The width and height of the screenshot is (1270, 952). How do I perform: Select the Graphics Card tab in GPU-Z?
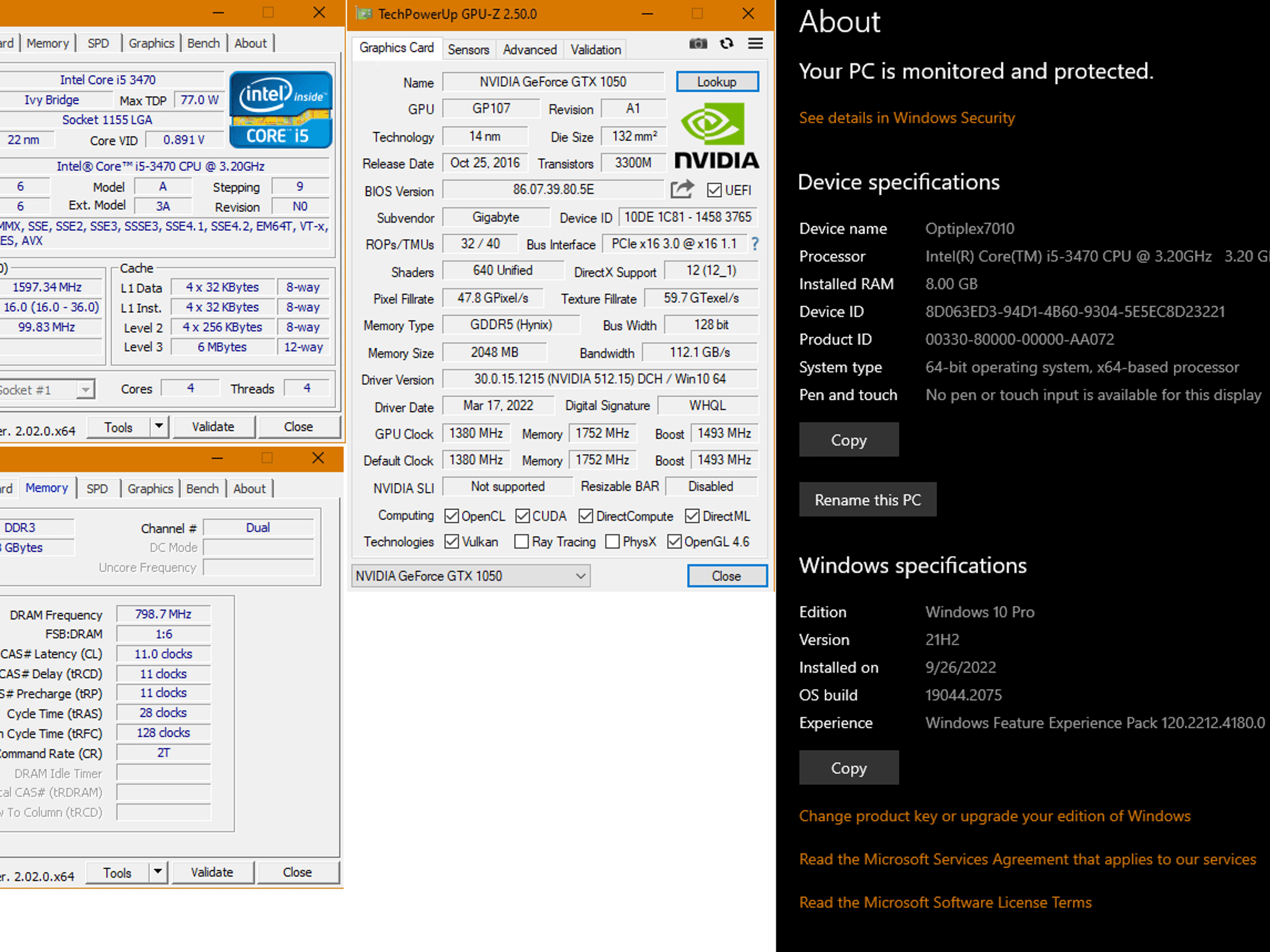(x=396, y=48)
